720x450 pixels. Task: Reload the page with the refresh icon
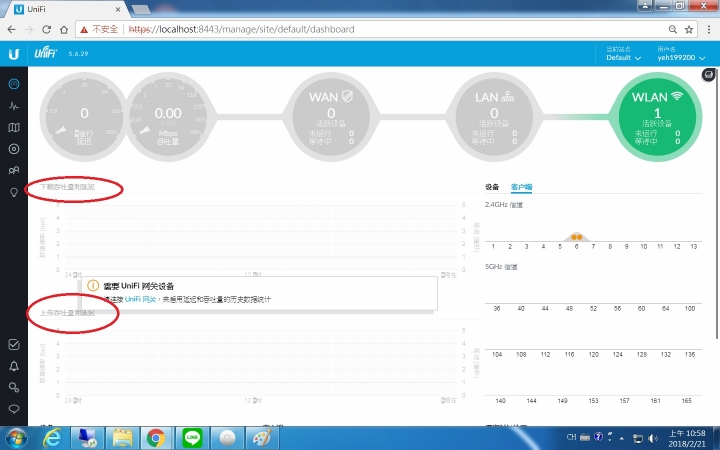[46, 29]
